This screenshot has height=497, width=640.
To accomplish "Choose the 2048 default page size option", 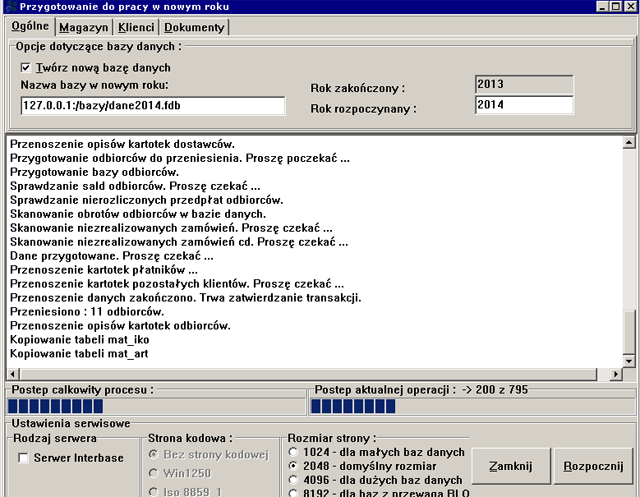I will (293, 465).
